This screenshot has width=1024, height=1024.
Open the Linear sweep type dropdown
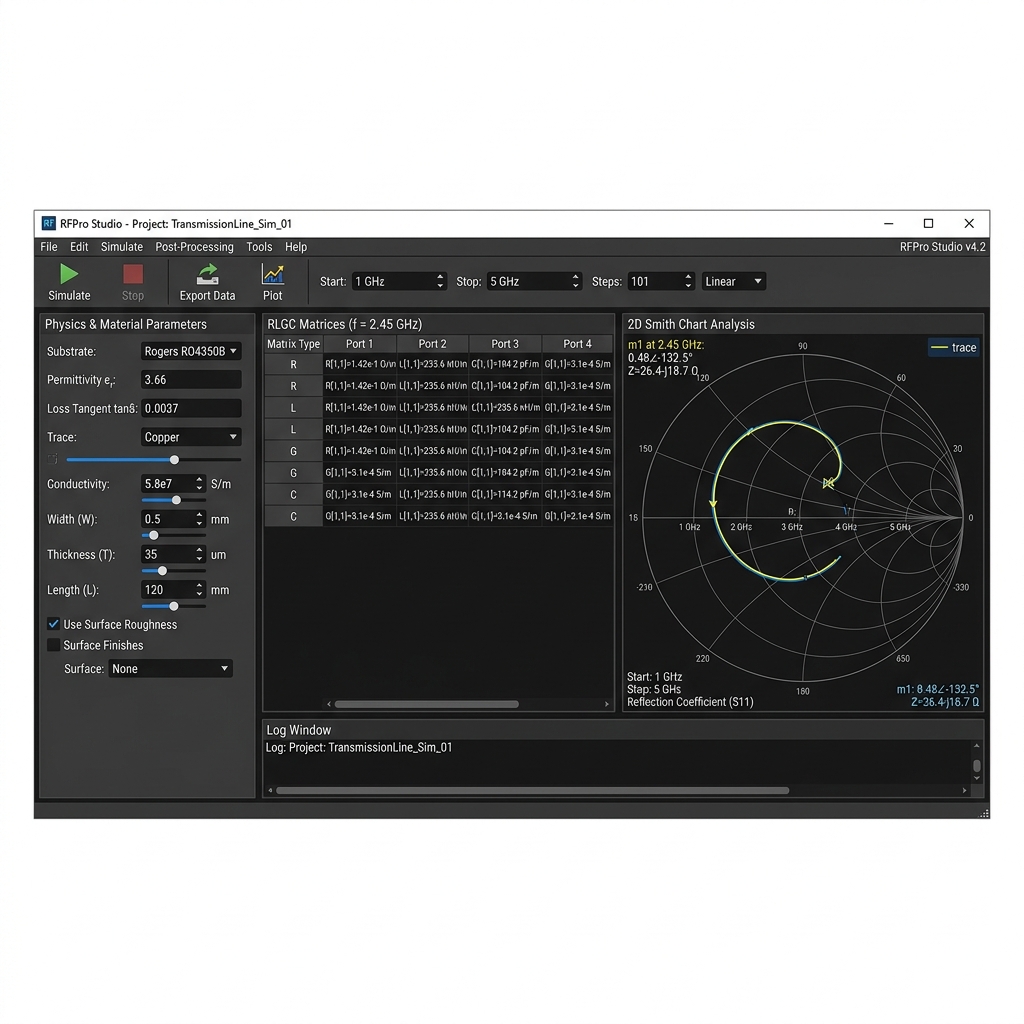click(733, 281)
